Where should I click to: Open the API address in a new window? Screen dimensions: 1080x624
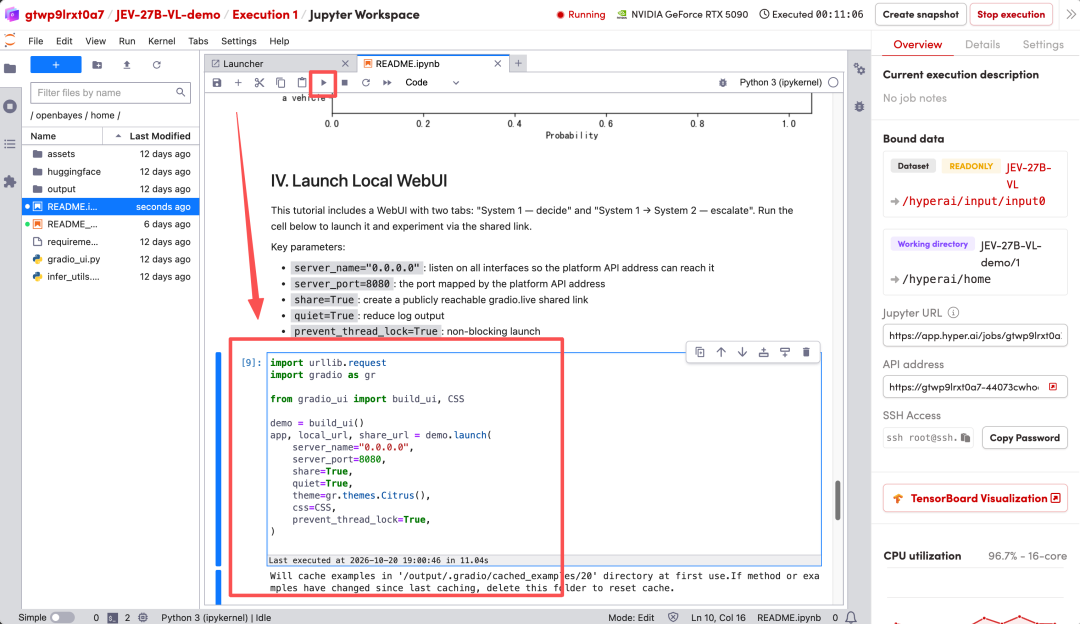click(1053, 387)
